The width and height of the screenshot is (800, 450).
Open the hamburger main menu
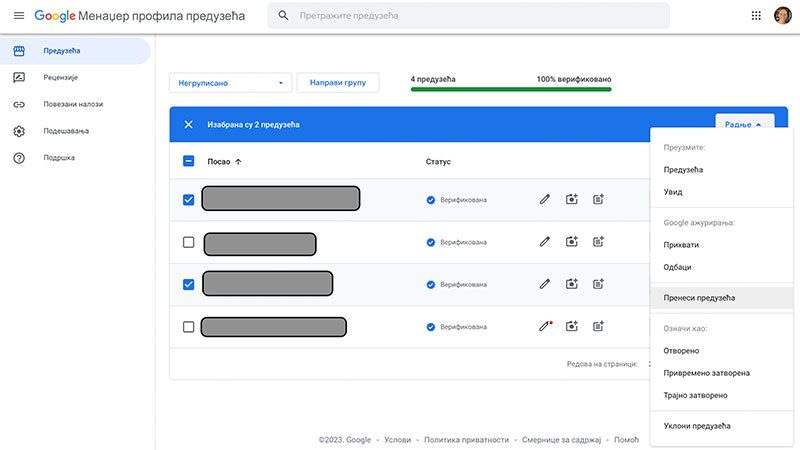(19, 16)
